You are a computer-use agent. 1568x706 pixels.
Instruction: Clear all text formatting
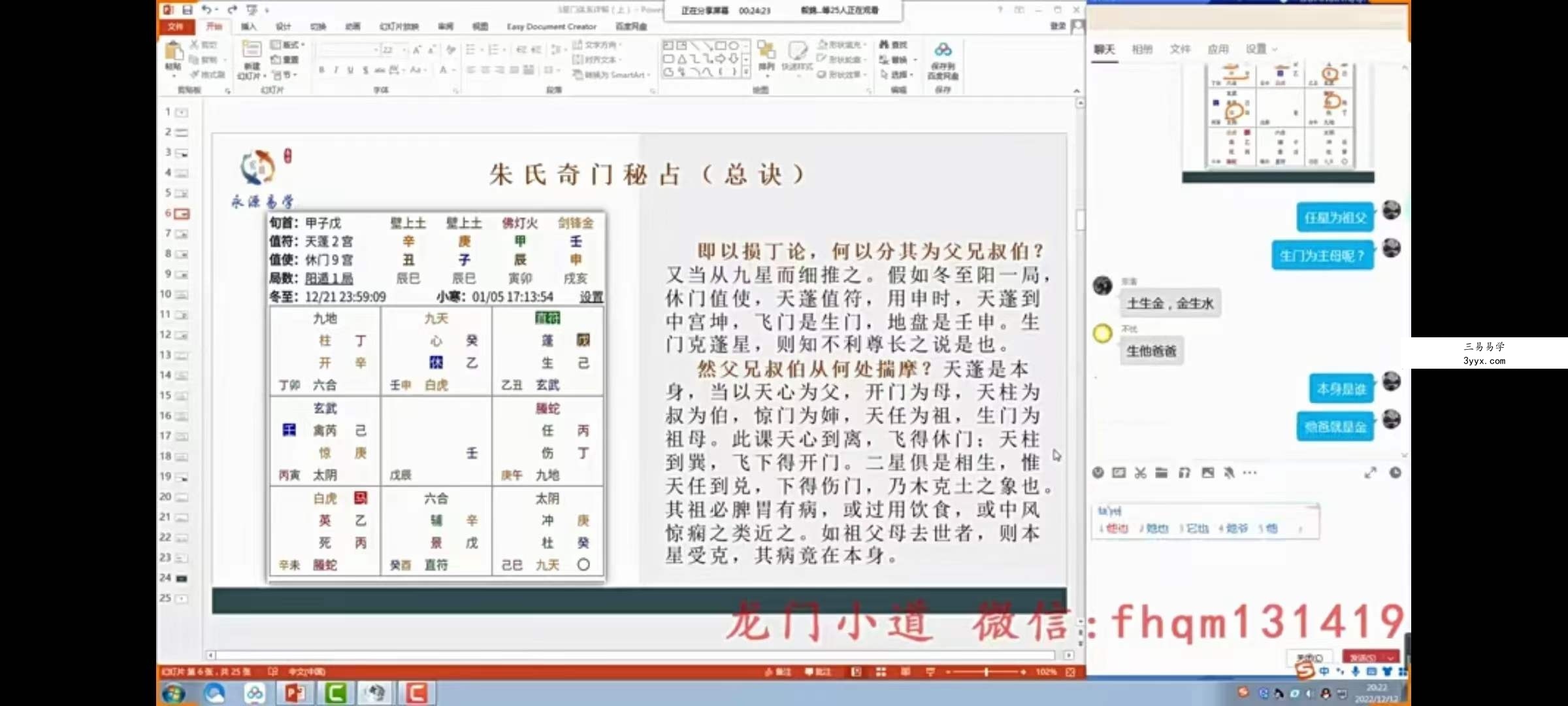[451, 50]
